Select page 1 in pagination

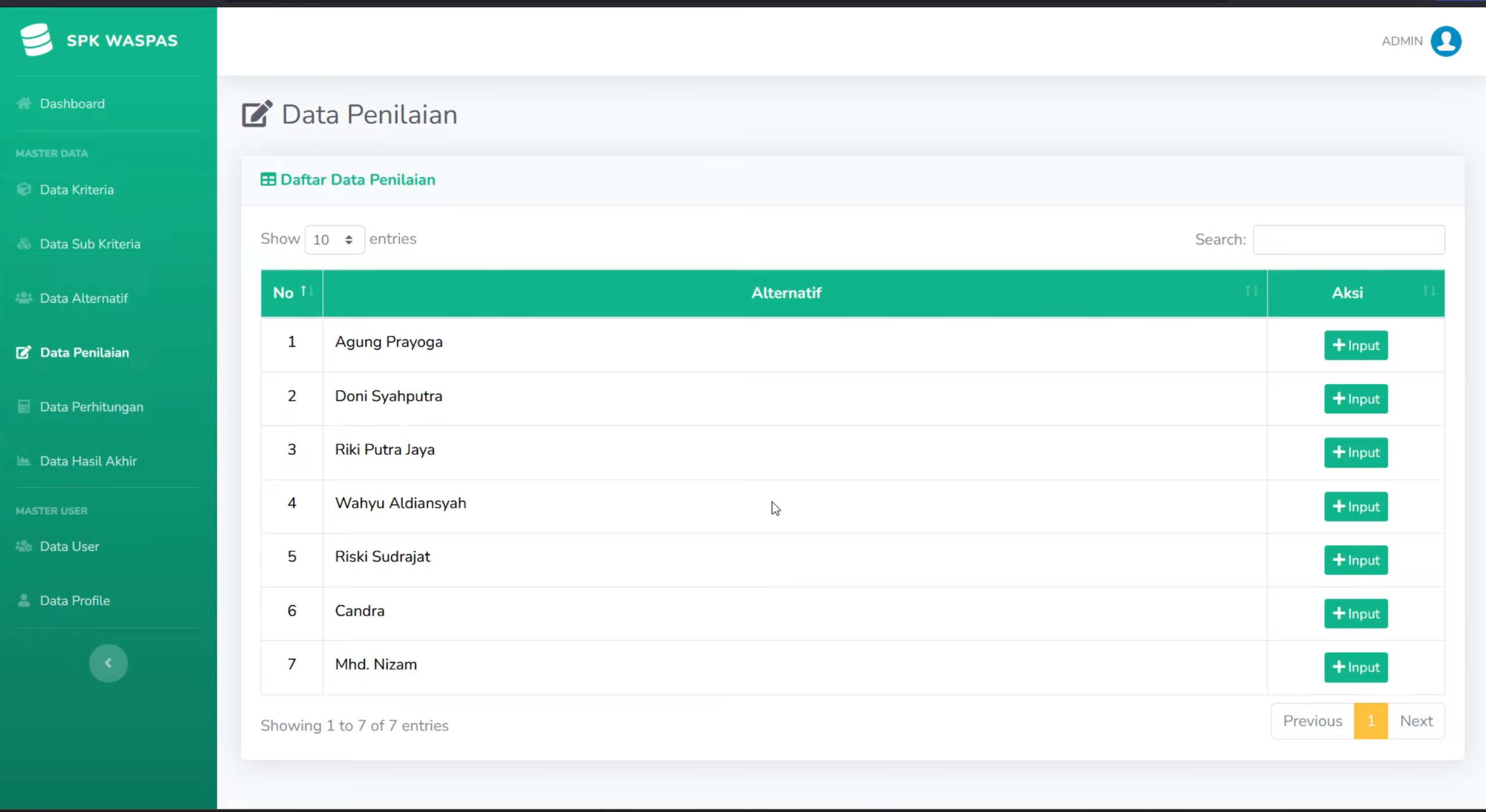[x=1370, y=721]
